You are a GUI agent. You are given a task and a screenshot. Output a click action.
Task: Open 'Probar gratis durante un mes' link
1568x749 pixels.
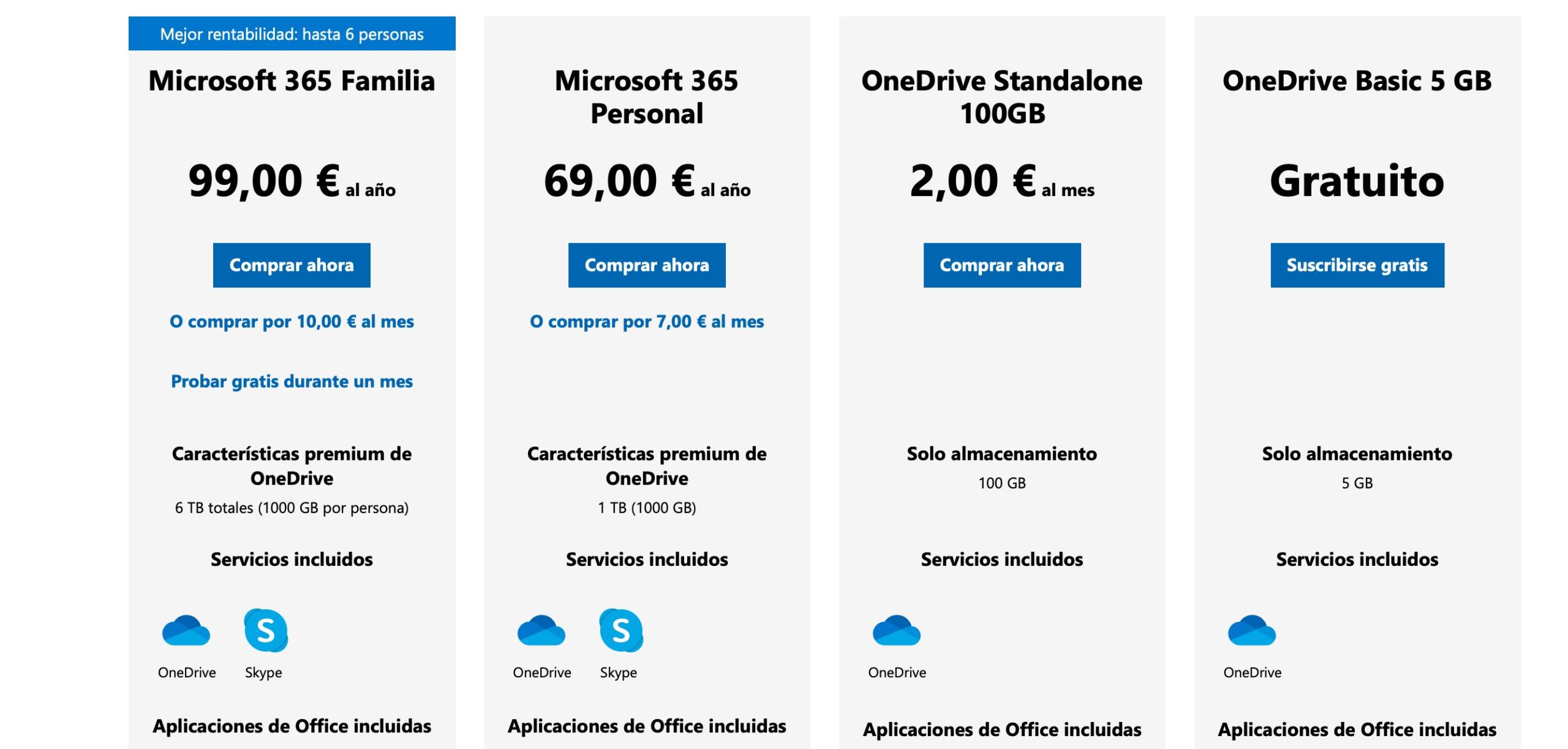click(x=292, y=381)
